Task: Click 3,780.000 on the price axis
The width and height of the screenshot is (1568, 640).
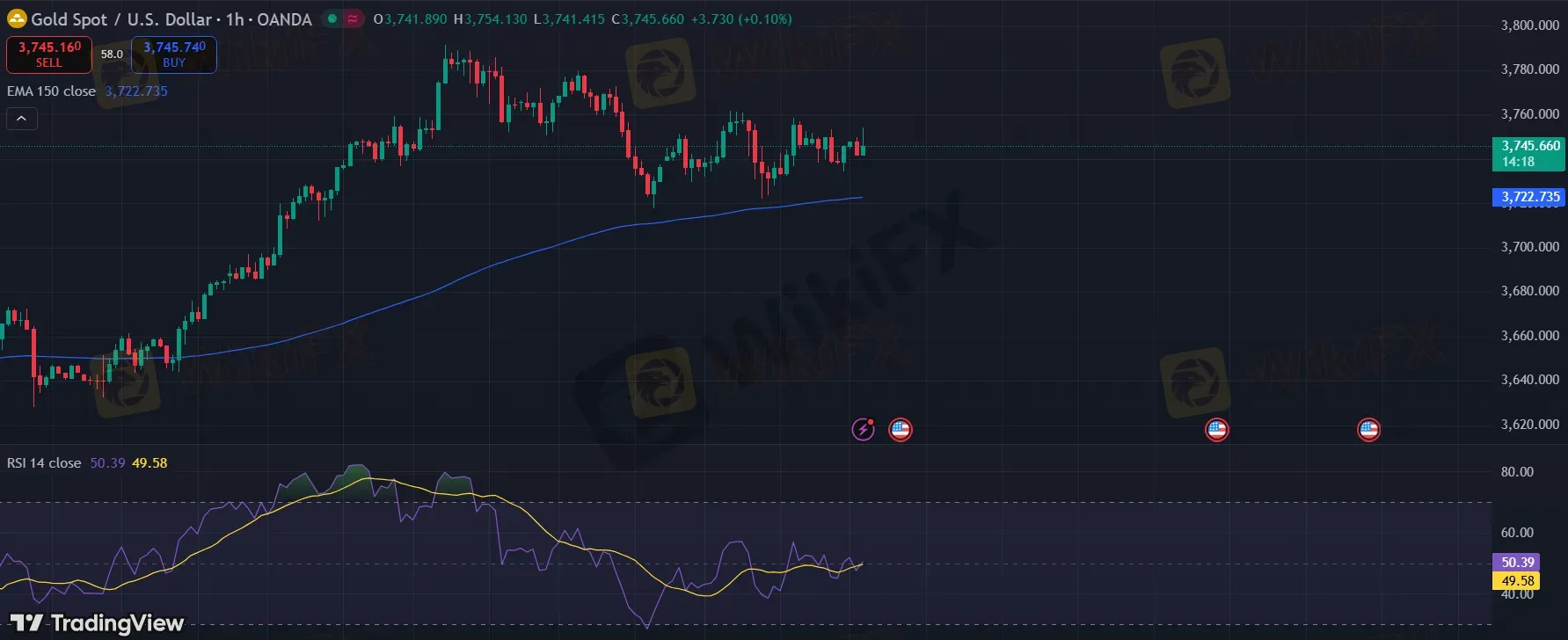Action: 1530,69
